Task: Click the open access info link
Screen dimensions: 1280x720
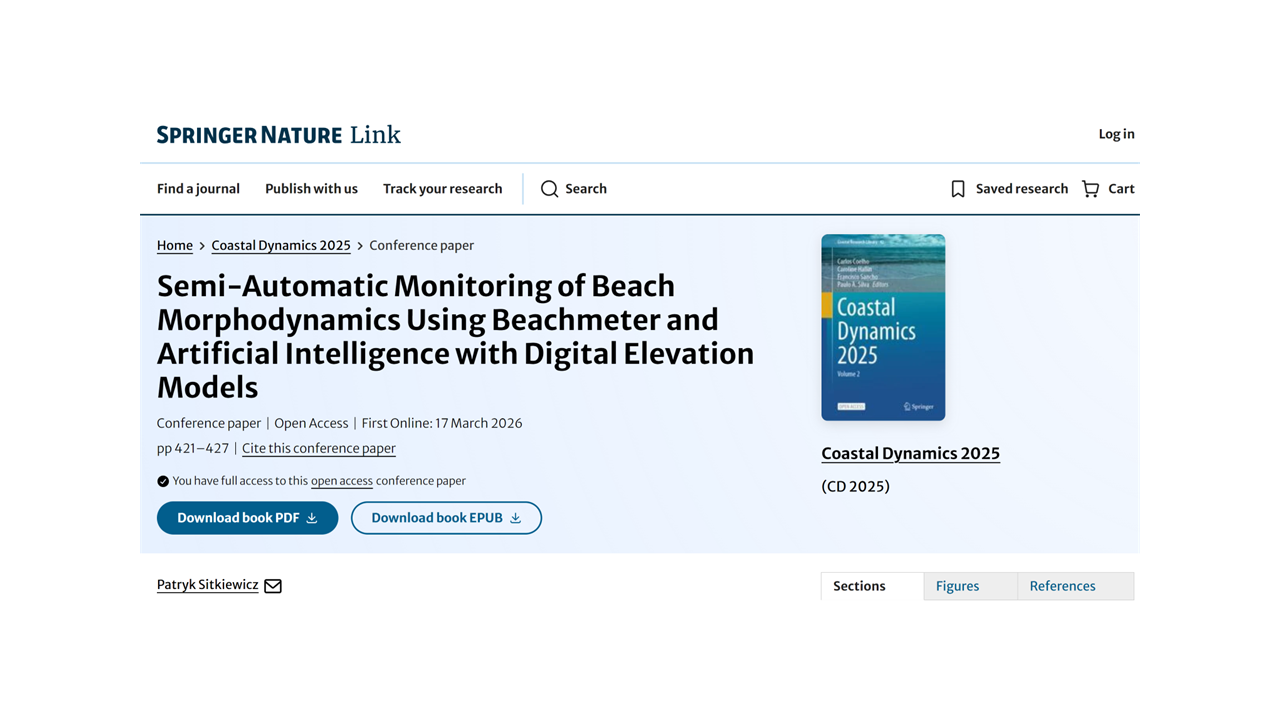Action: [341, 481]
